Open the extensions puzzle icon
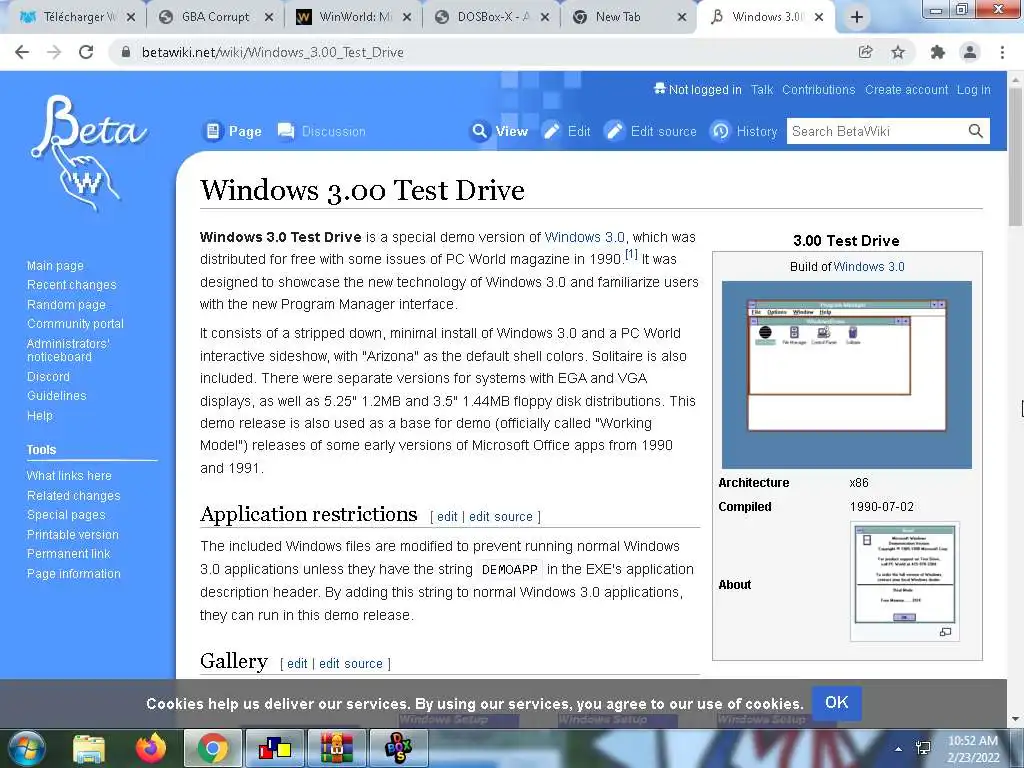The image size is (1024, 768). tap(938, 52)
